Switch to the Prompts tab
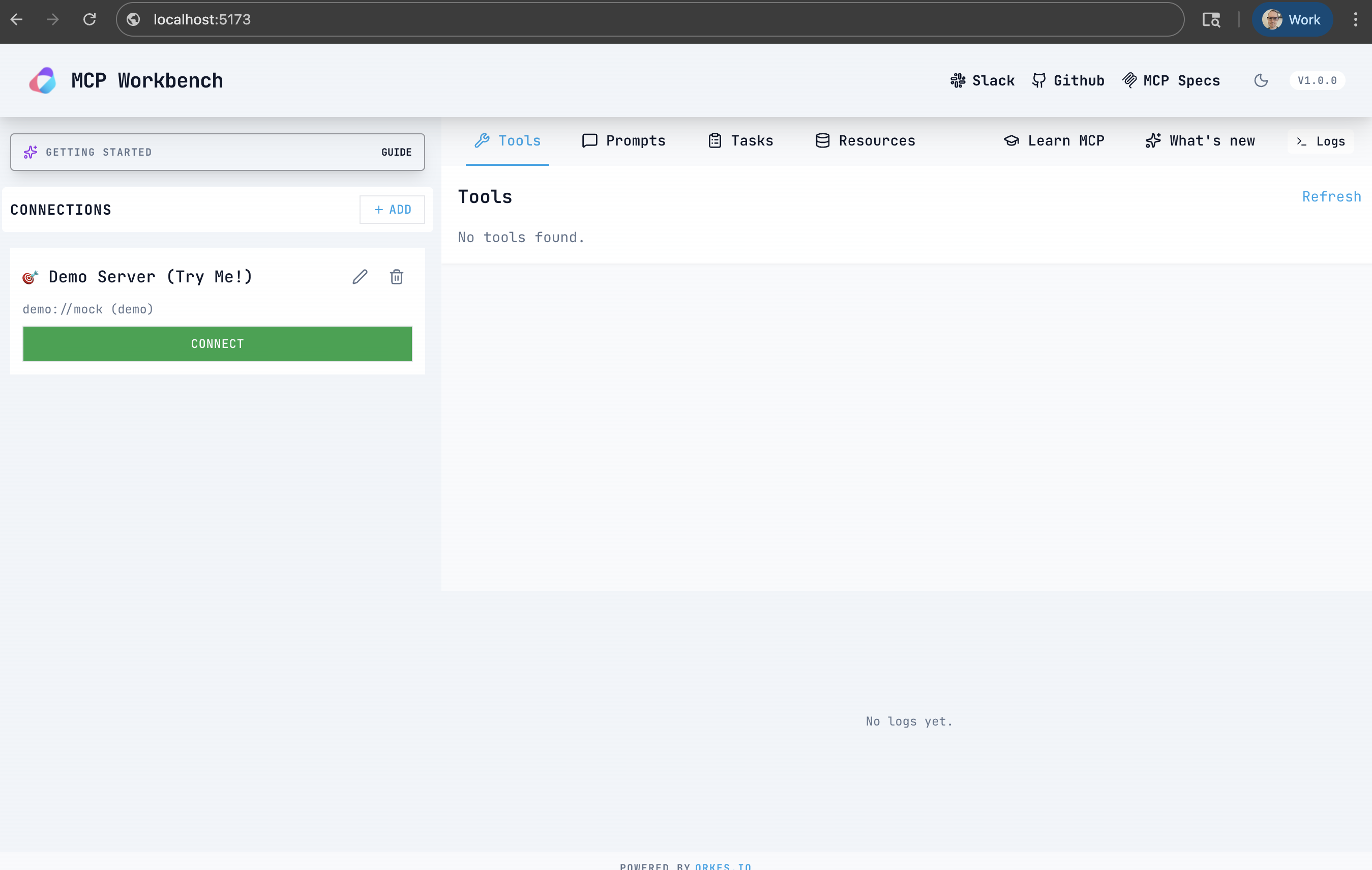The width and height of the screenshot is (1372, 870). 623,141
